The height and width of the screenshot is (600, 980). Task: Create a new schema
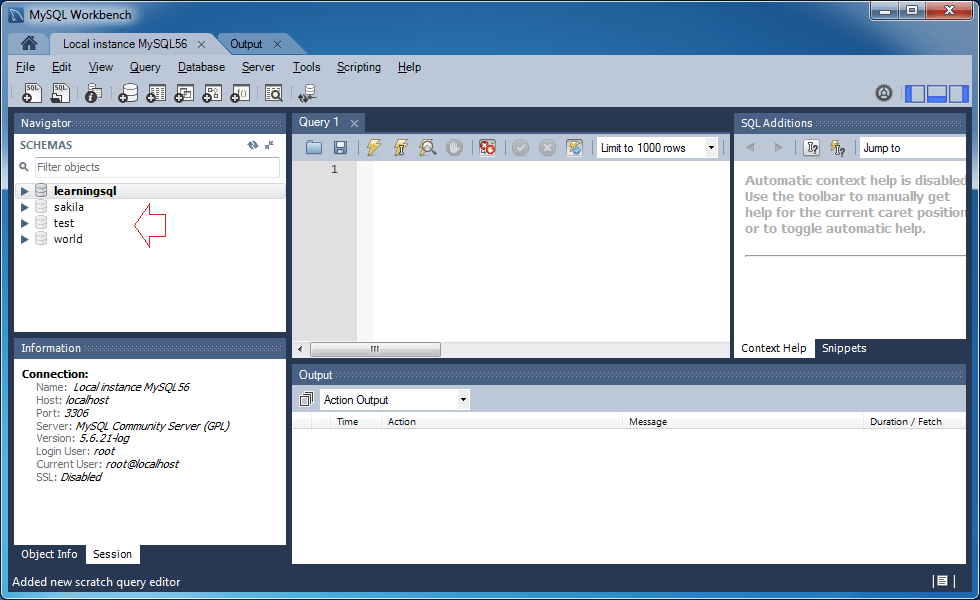pyautogui.click(x=128, y=93)
